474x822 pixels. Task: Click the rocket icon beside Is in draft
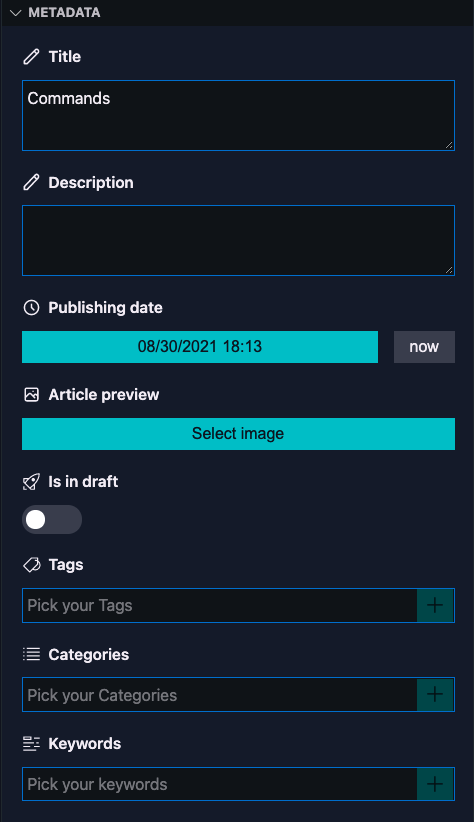tap(31, 482)
